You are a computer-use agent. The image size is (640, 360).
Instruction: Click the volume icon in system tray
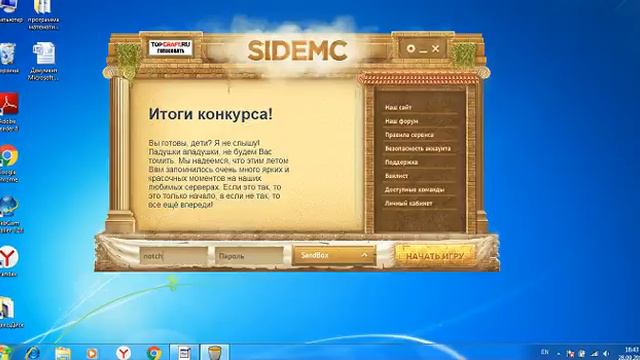(x=606, y=353)
